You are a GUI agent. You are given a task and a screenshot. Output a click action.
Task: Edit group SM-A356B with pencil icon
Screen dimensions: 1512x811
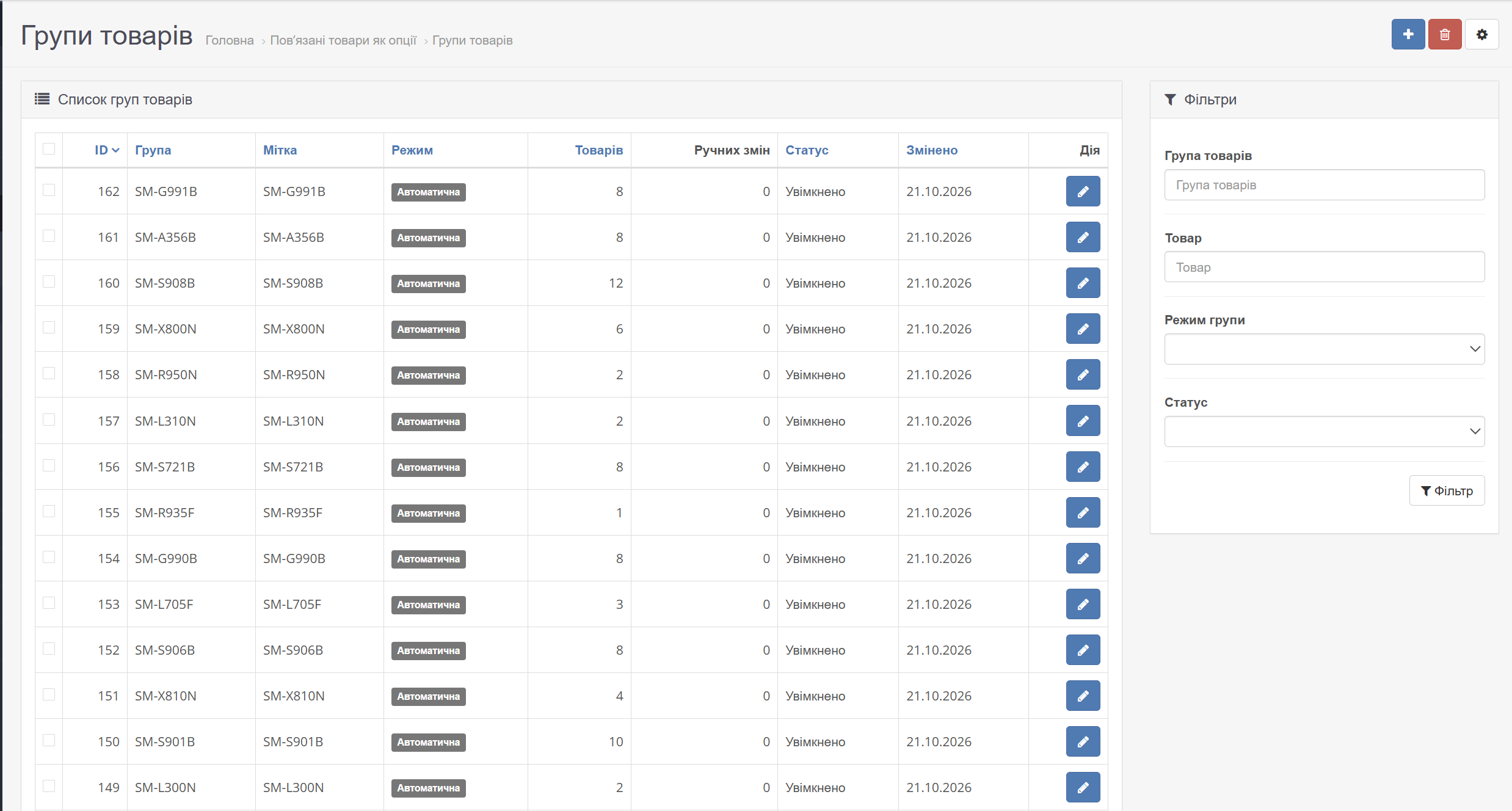pos(1083,237)
